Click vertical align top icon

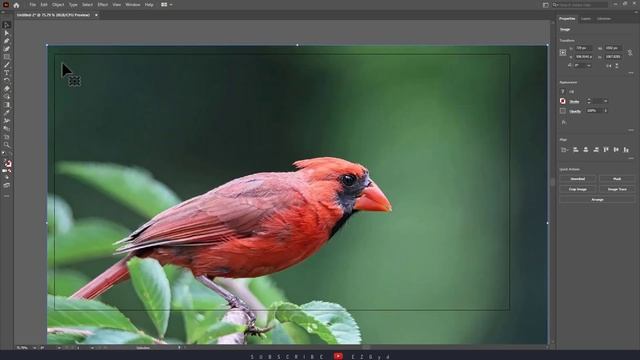pyautogui.click(x=606, y=150)
